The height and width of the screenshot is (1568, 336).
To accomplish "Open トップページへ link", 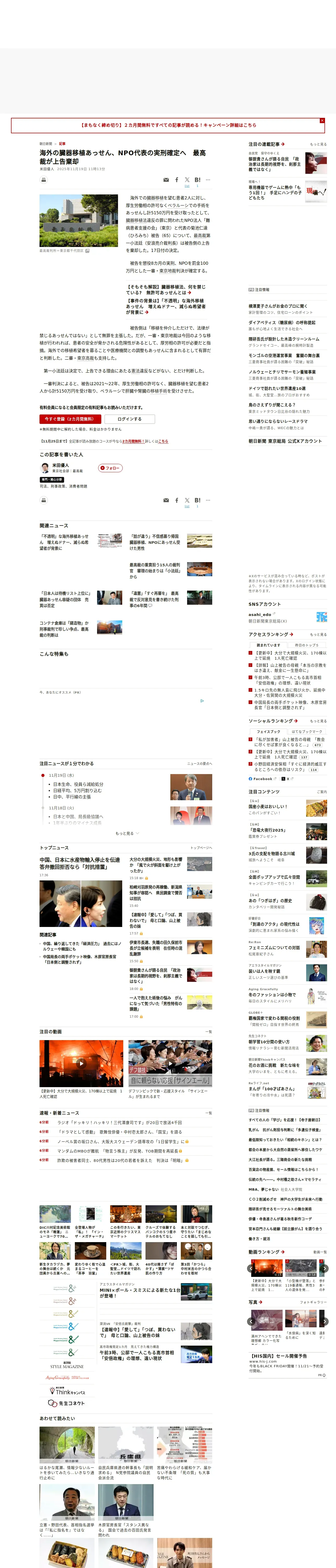I will (201, 848).
